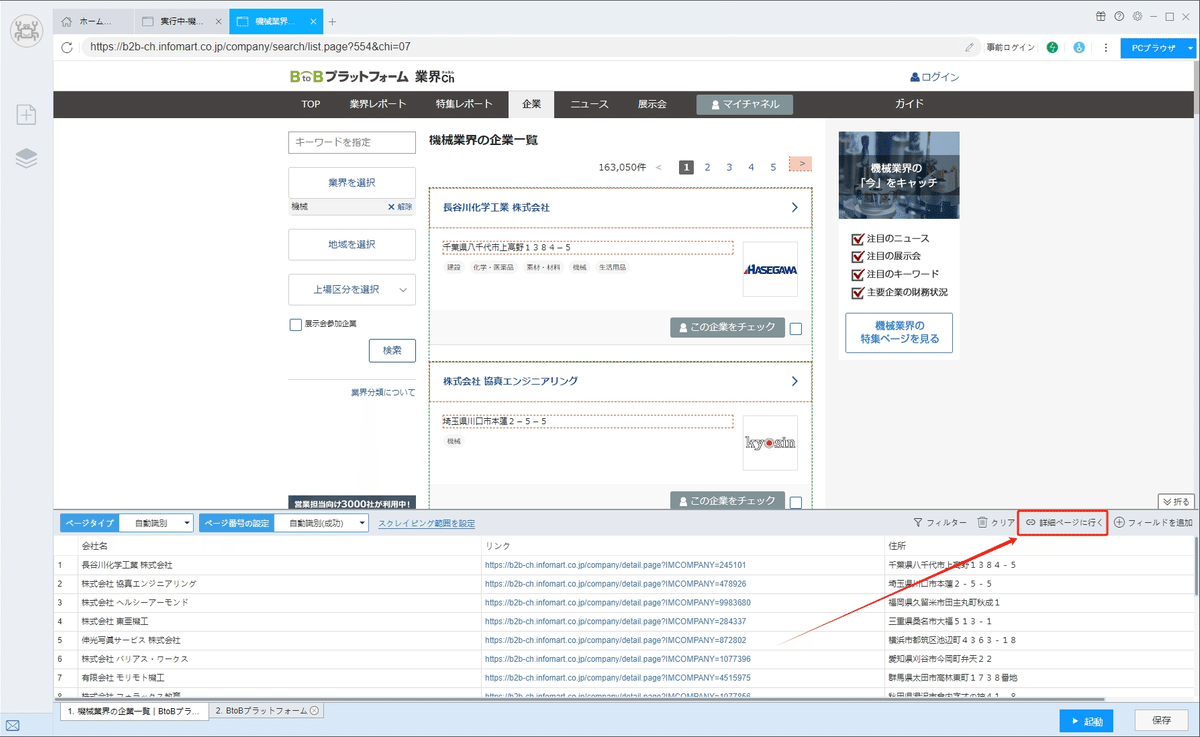Close the 機械業界 tab
Image resolution: width=1200 pixels, height=737 pixels.
point(314,21)
